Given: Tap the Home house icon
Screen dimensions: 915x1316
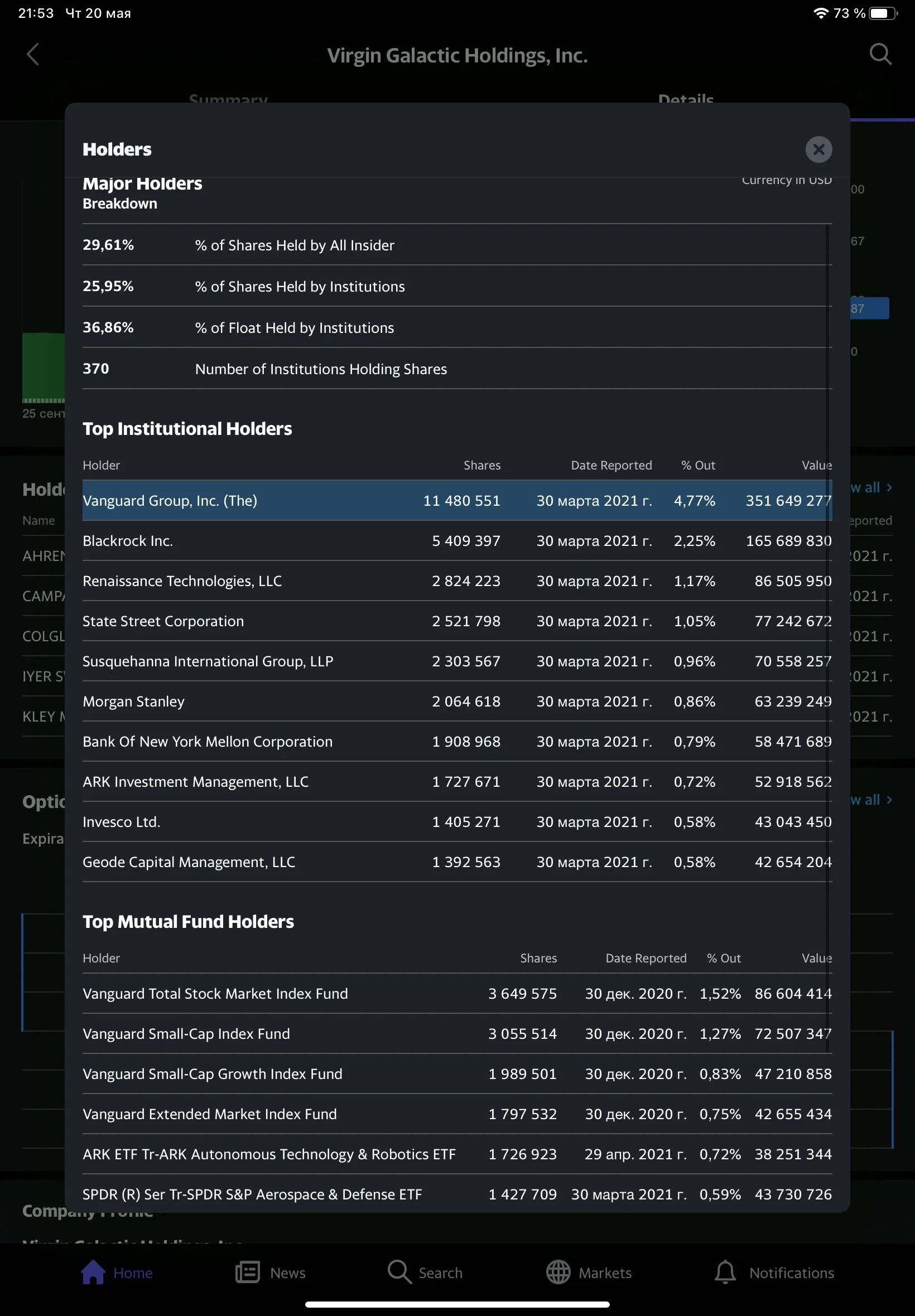Looking at the screenshot, I should (93, 1272).
